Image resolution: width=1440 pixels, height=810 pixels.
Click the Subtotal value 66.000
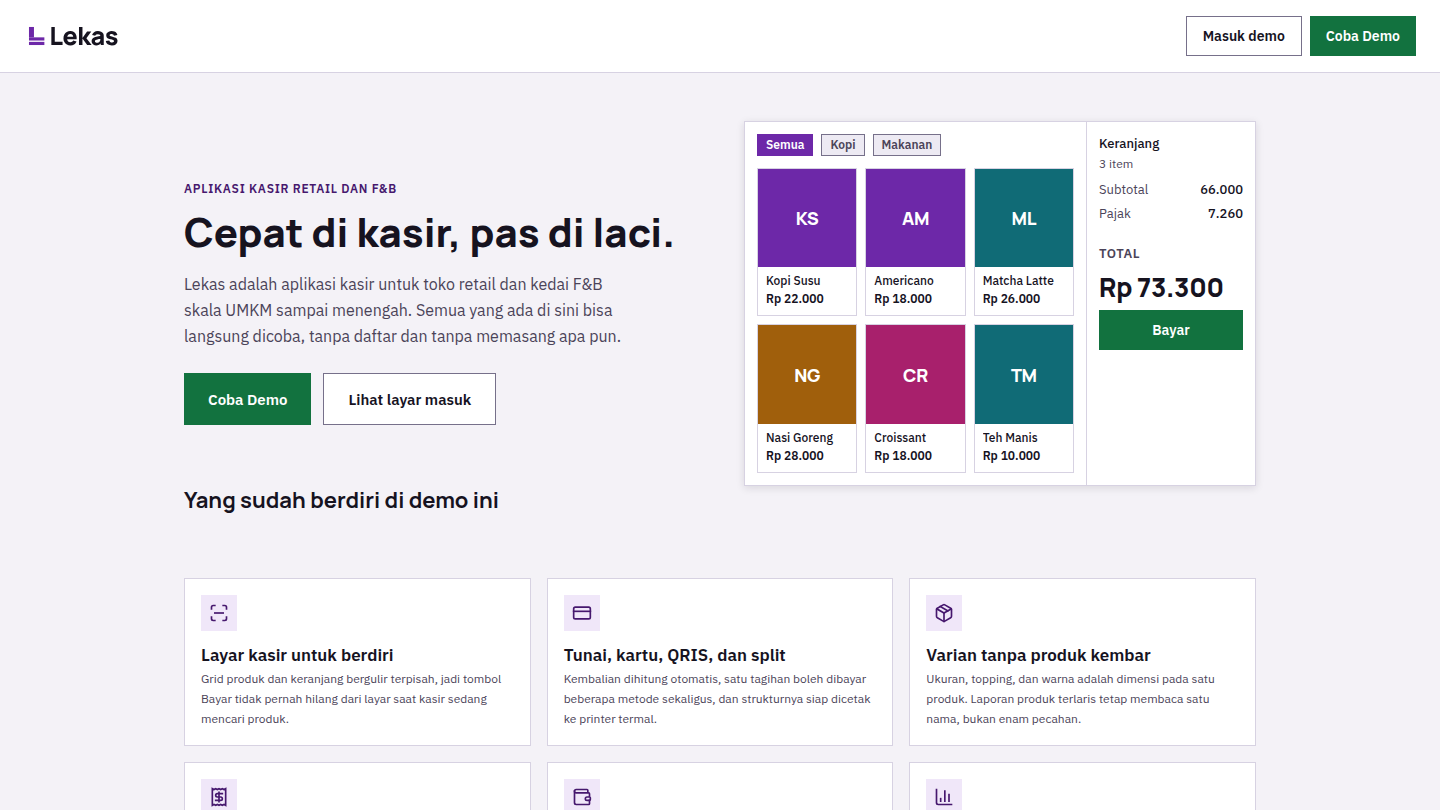(x=1221, y=190)
